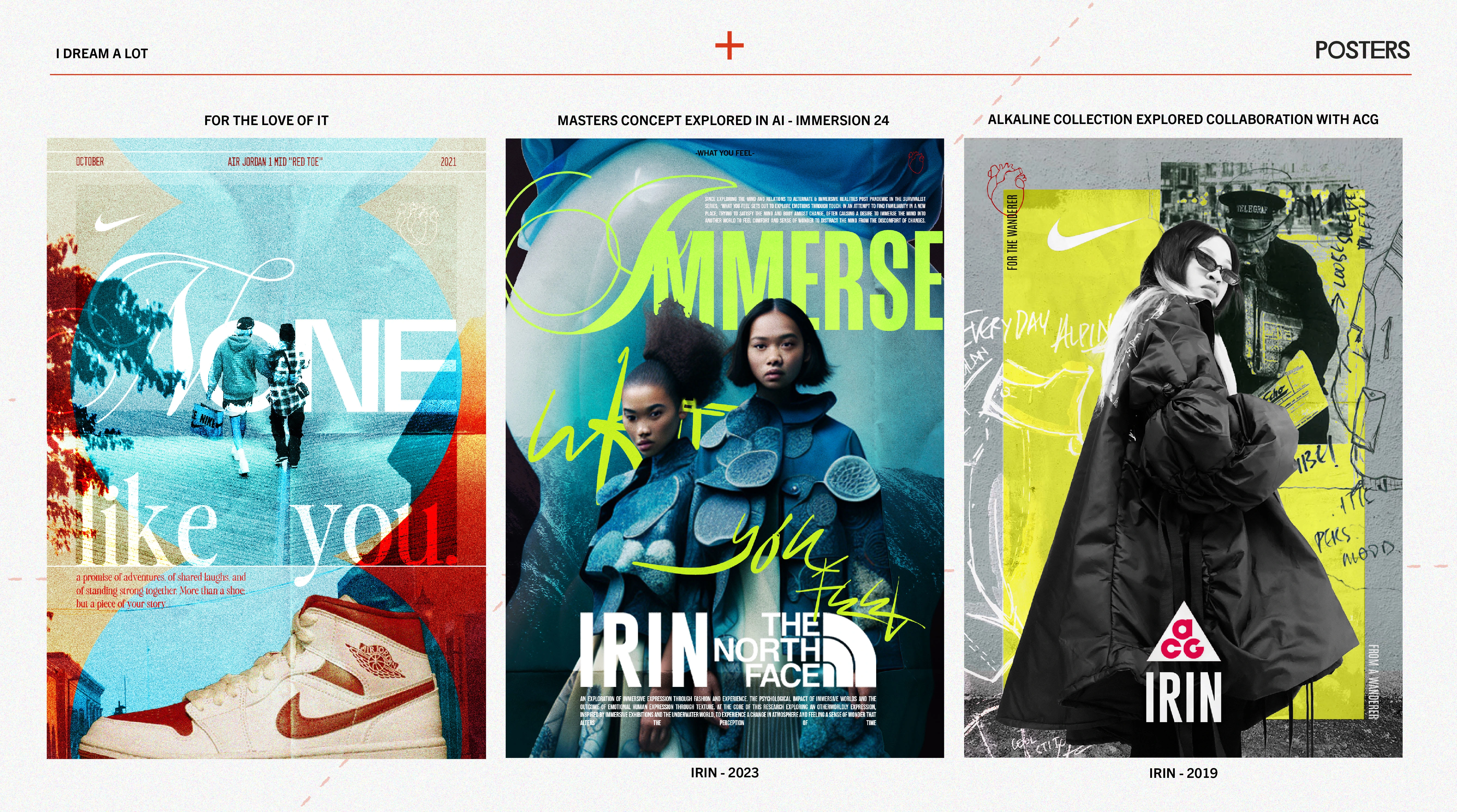1457x812 pixels.
Task: Click the '2021' text on Jordan poster
Action: pos(449,162)
